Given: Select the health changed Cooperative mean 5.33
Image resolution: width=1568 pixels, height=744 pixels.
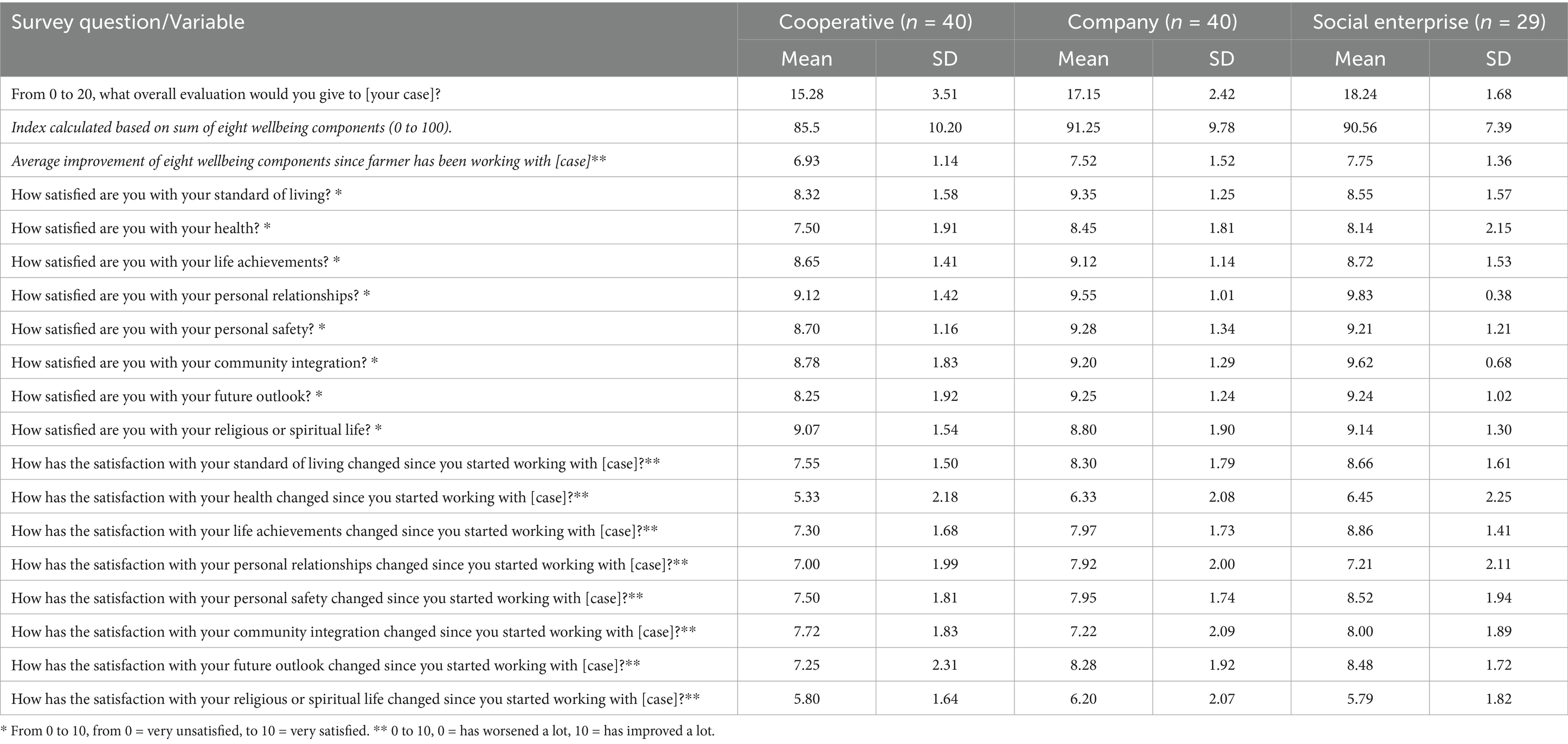Looking at the screenshot, I should pos(807,497).
